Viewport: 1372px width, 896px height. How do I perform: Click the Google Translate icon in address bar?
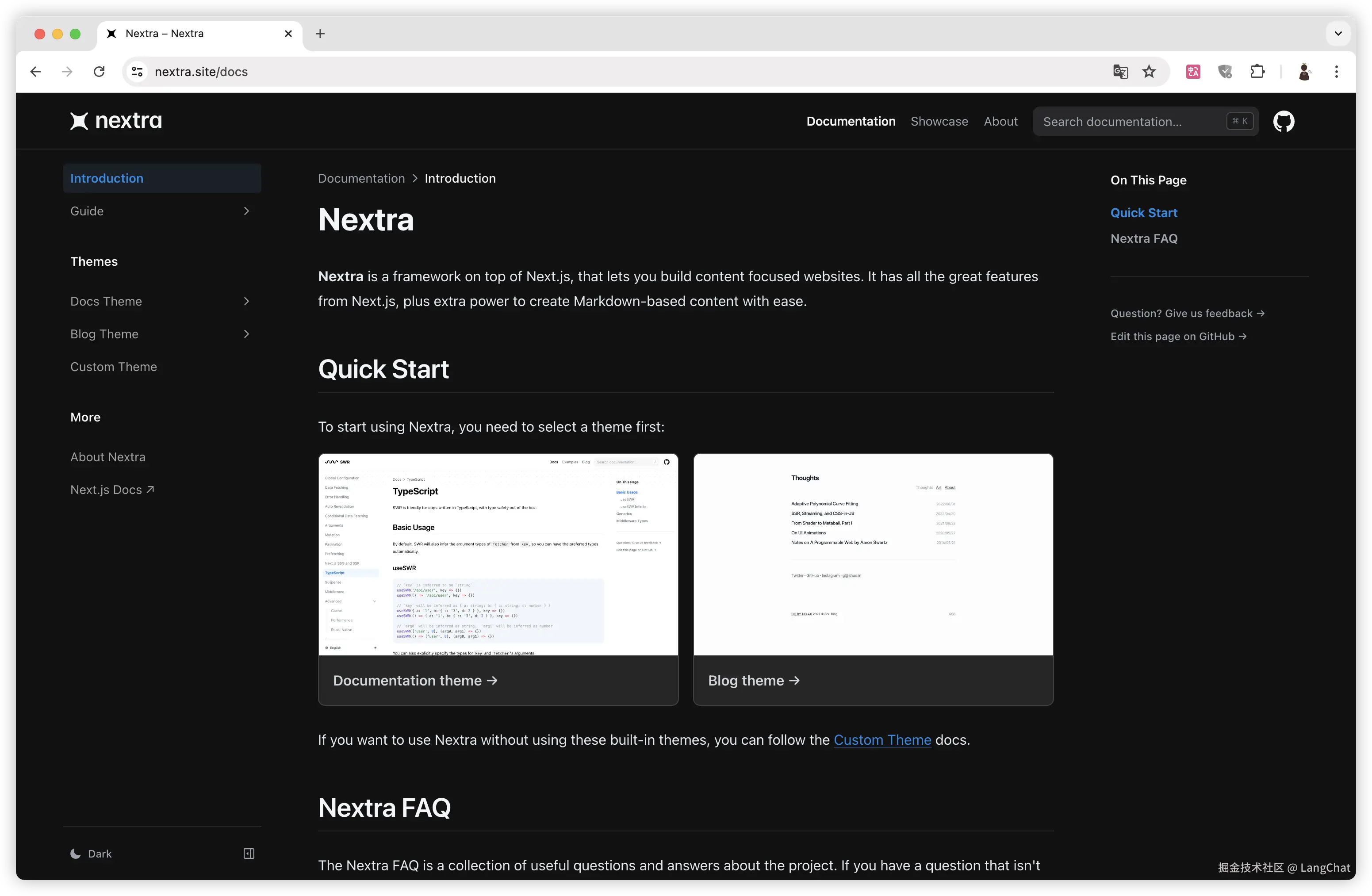[1120, 72]
